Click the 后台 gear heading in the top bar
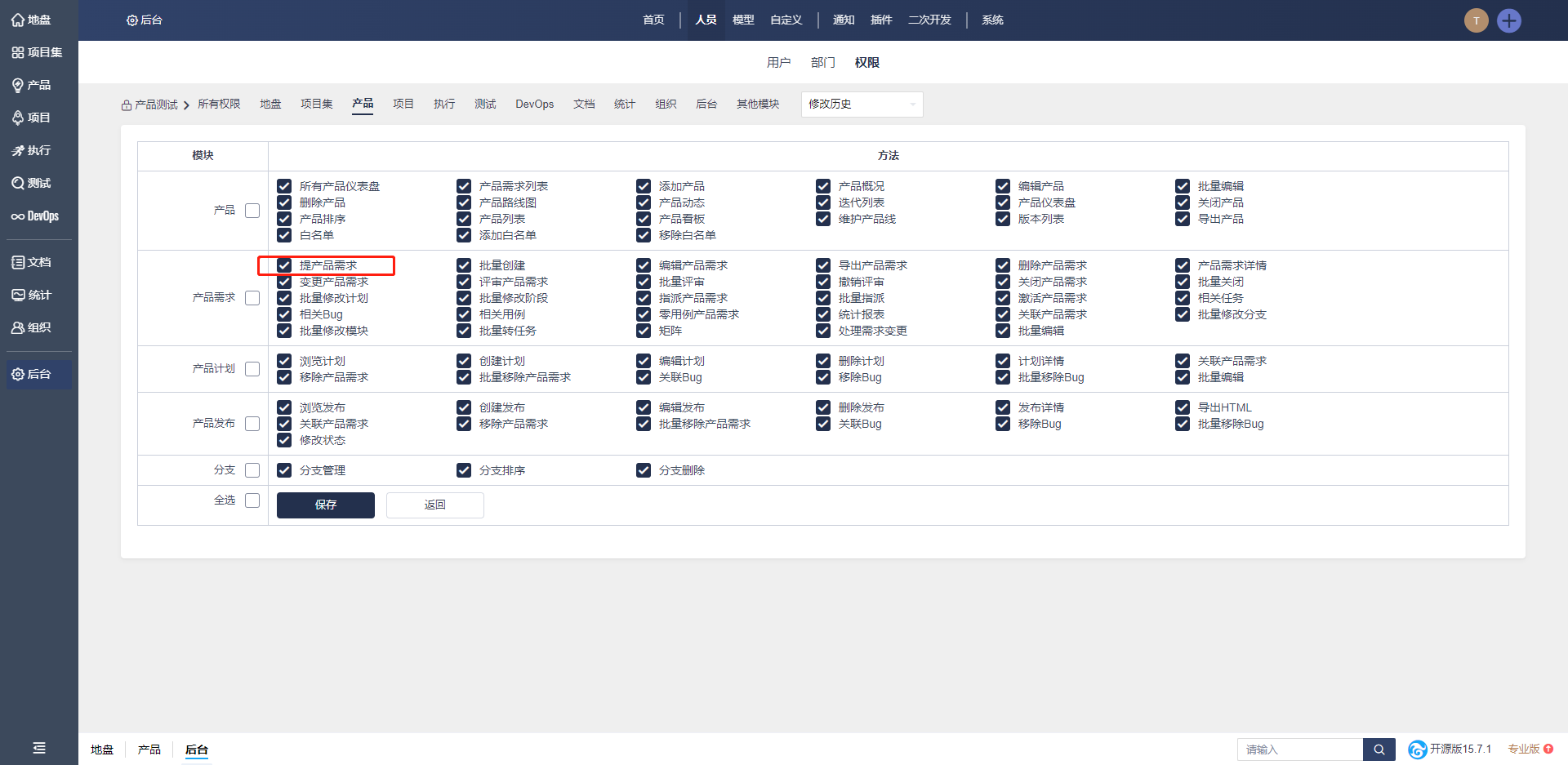Image resolution: width=1568 pixels, height=765 pixels. (145, 20)
